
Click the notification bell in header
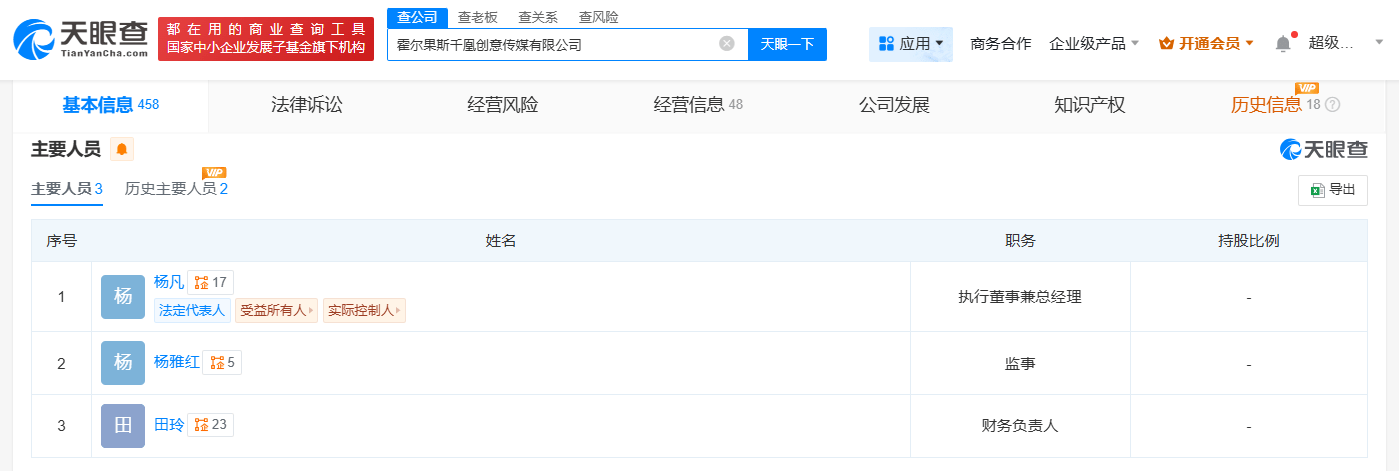tap(1283, 44)
